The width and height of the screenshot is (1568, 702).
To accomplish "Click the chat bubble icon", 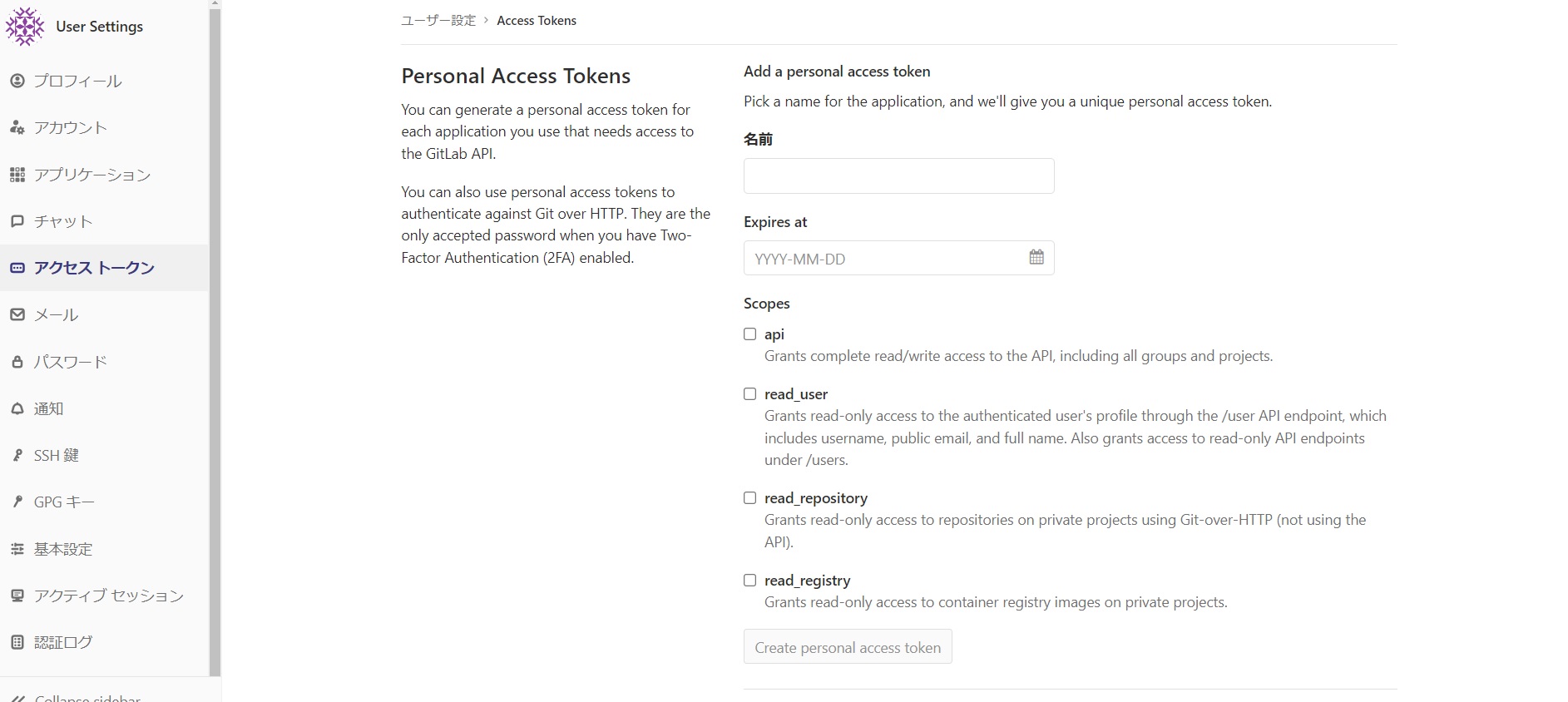I will click(x=17, y=221).
